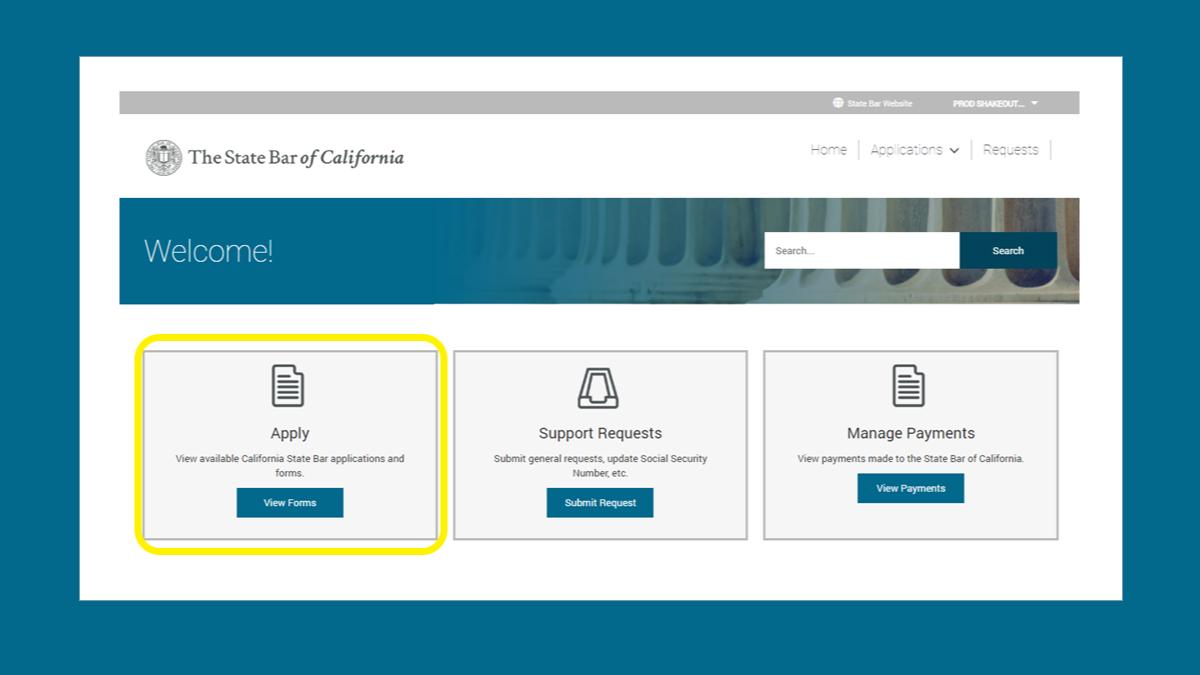Click The State Bar of California title text
Image resolution: width=1200 pixels, height=675 pixels.
coord(296,157)
